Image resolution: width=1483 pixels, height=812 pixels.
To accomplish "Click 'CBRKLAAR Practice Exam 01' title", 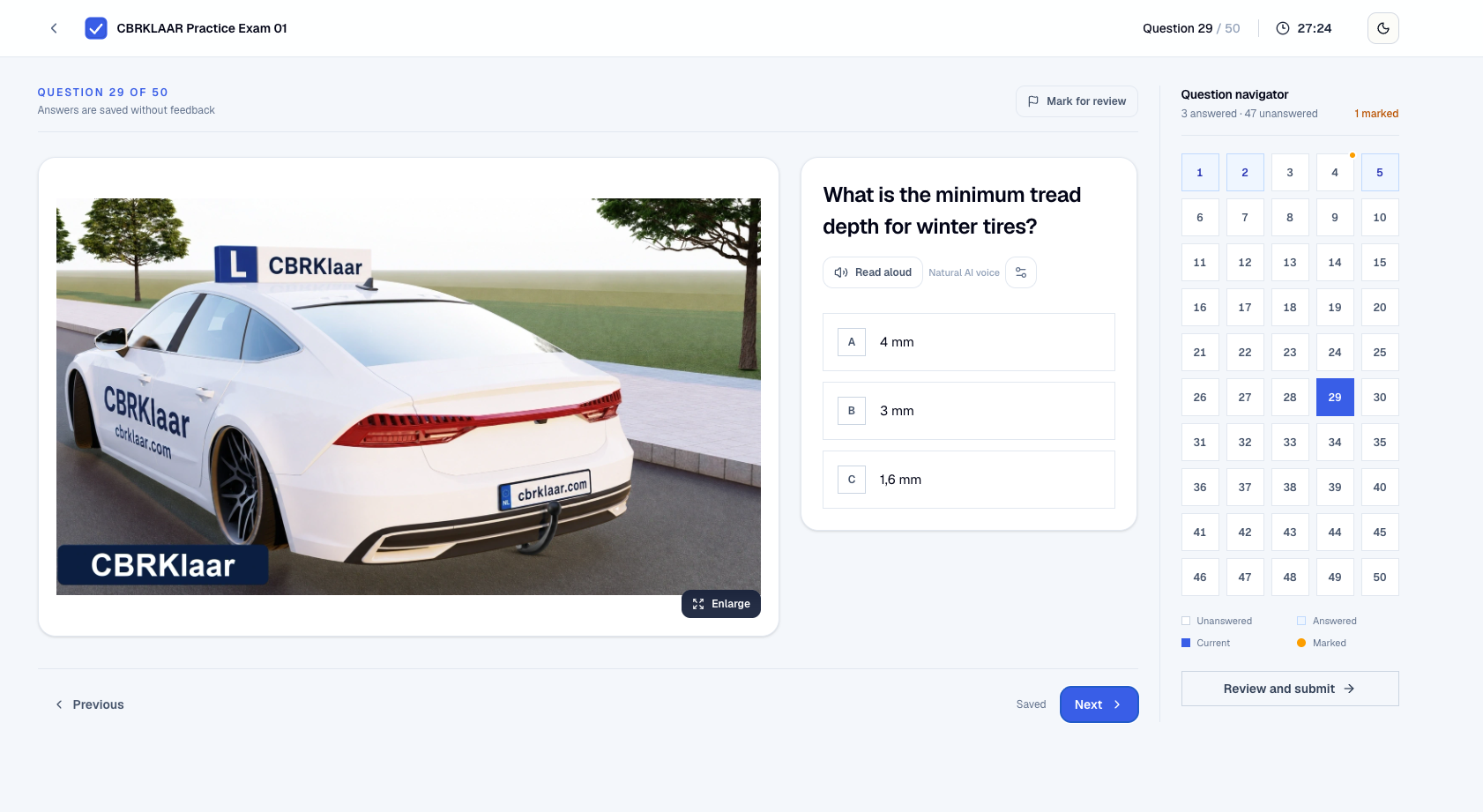I will [x=202, y=28].
